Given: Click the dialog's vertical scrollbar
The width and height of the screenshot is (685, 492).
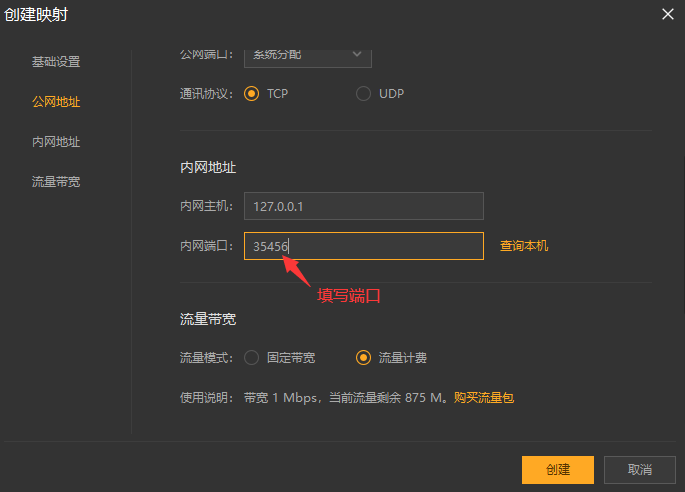Looking at the screenshot, I should point(683,234).
